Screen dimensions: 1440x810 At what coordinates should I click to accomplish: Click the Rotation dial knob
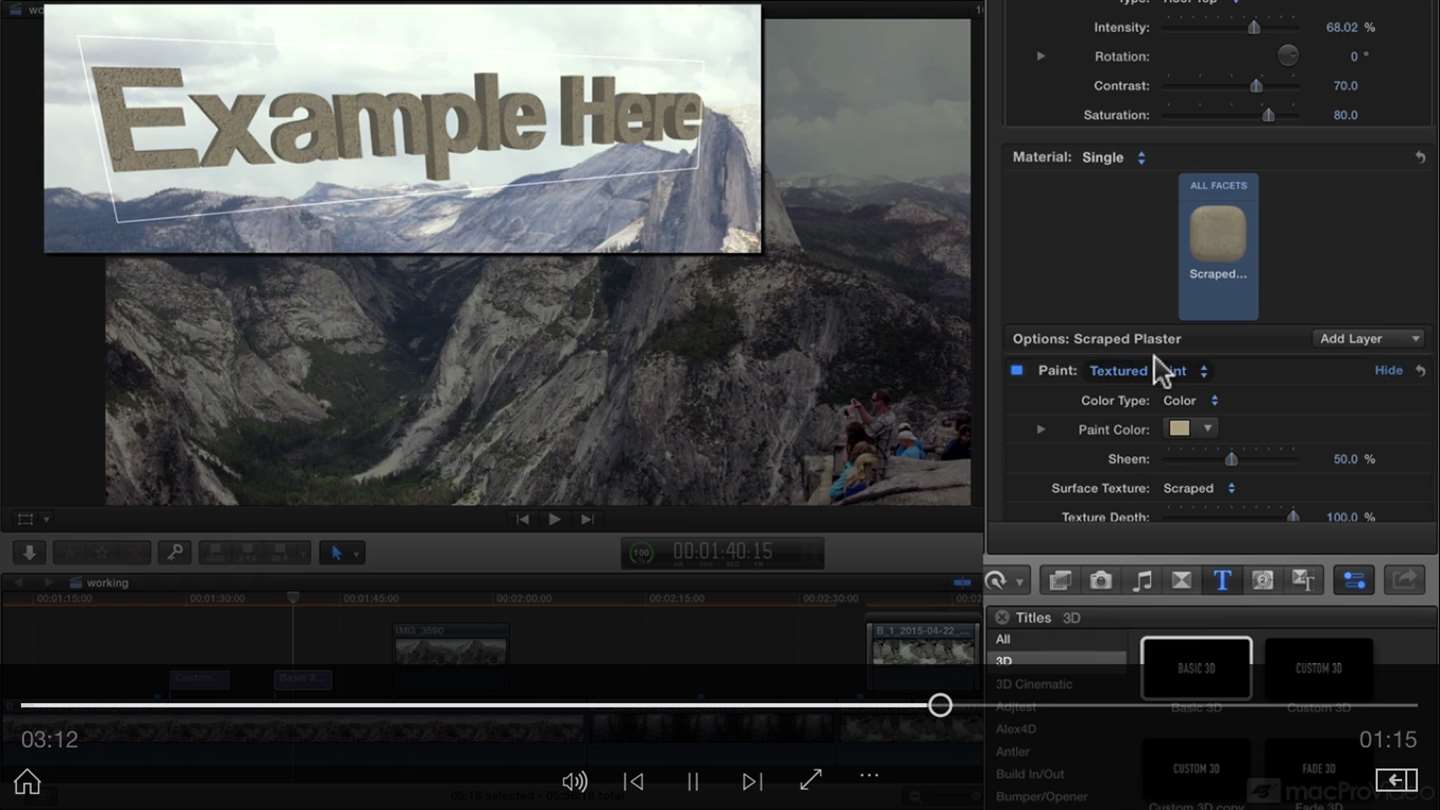click(x=1288, y=56)
